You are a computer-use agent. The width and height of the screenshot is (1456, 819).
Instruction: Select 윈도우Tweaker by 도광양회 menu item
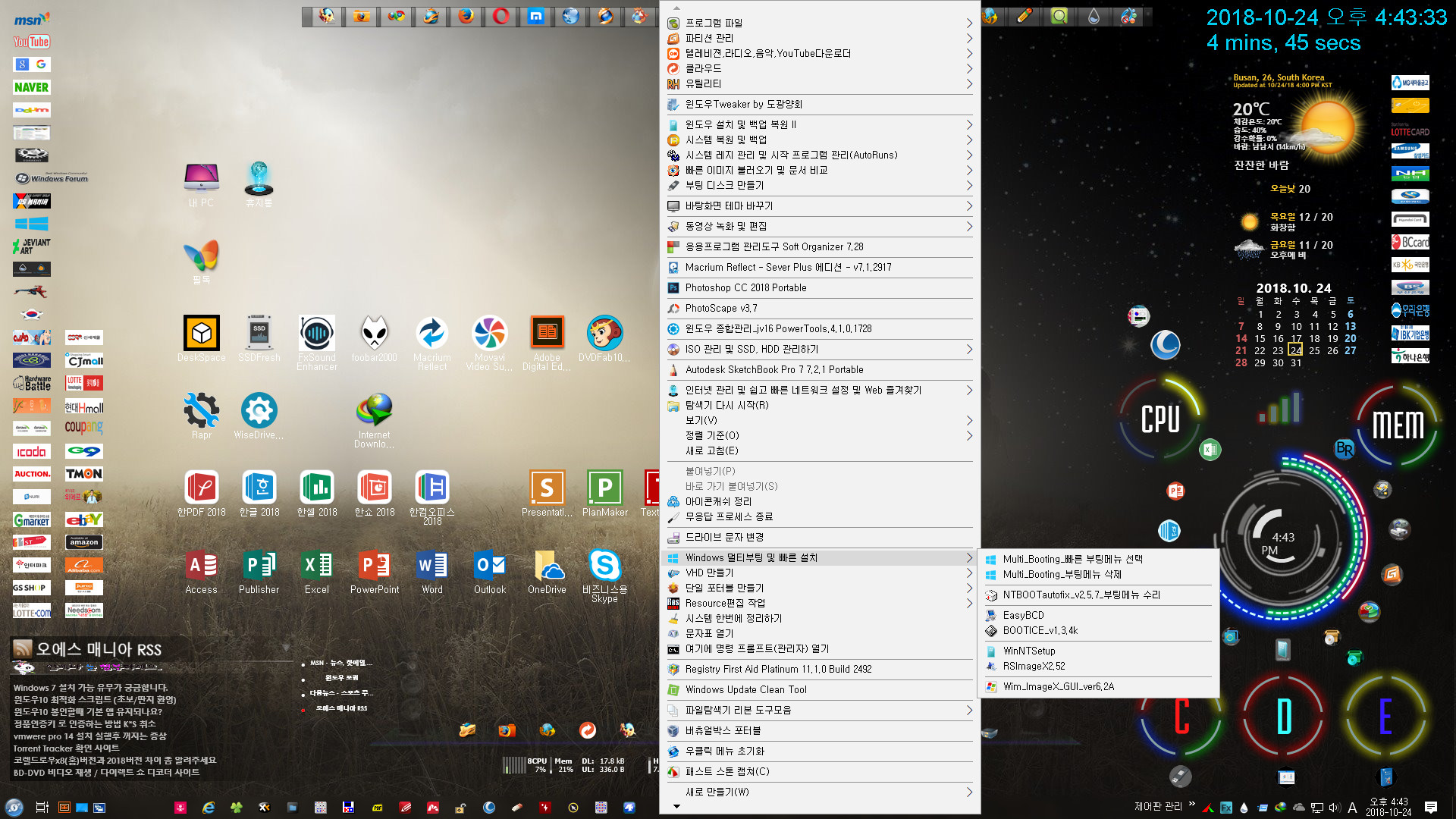pos(820,104)
